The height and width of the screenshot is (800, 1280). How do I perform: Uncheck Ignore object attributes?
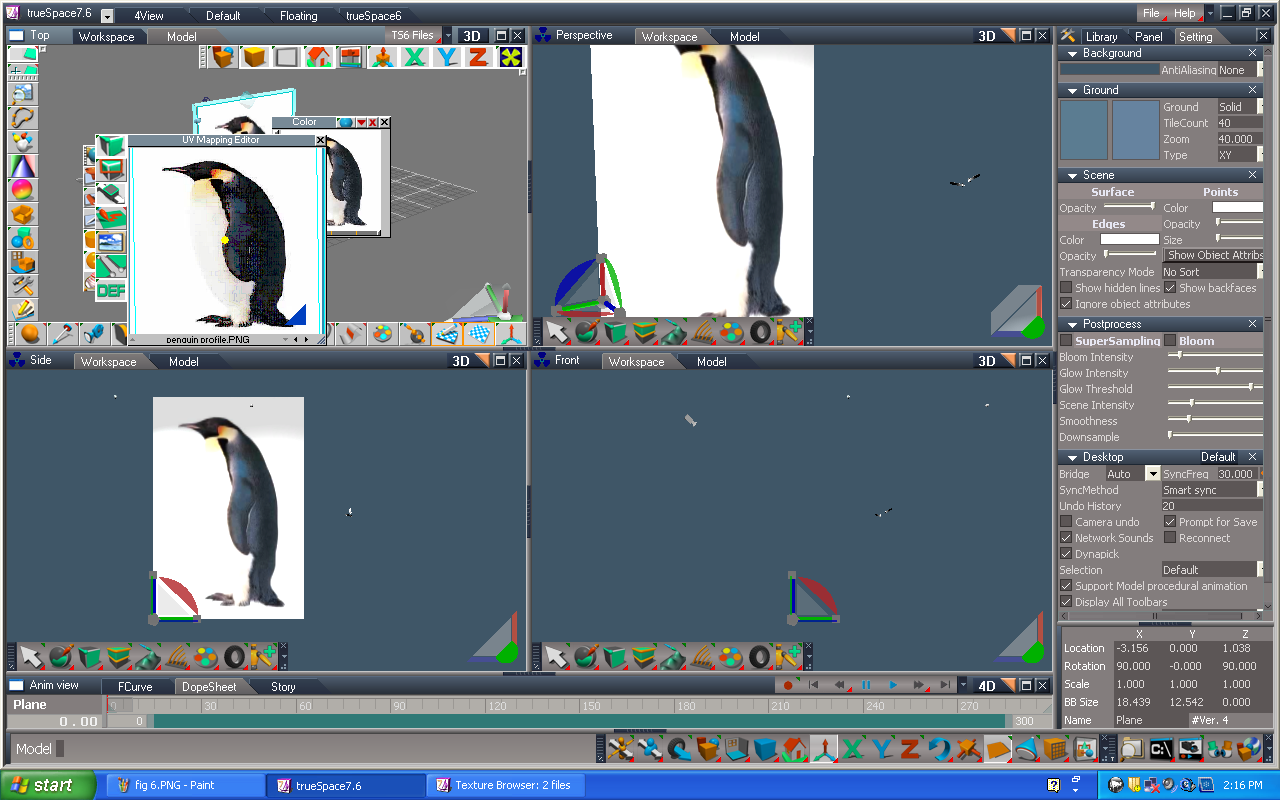[1066, 303]
